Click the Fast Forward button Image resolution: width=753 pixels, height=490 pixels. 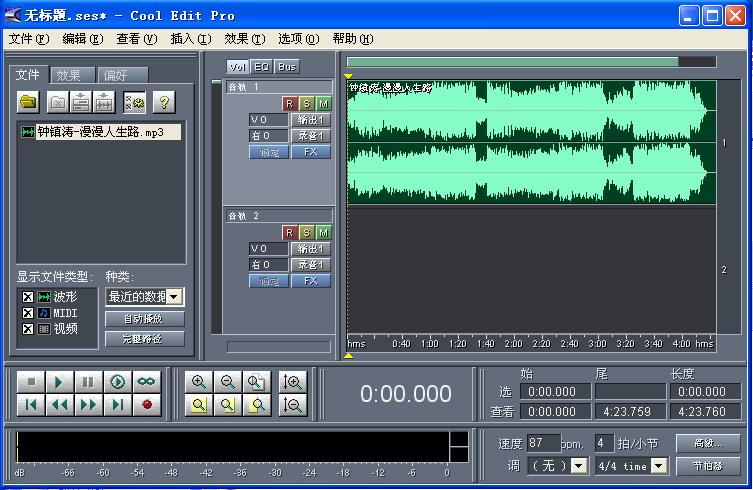[88, 405]
